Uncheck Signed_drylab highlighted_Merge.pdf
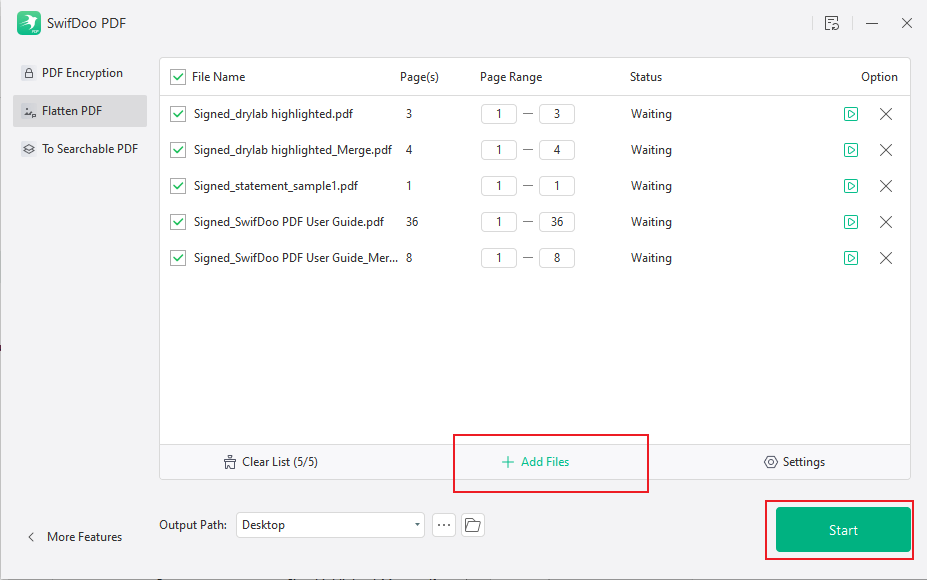 177,149
